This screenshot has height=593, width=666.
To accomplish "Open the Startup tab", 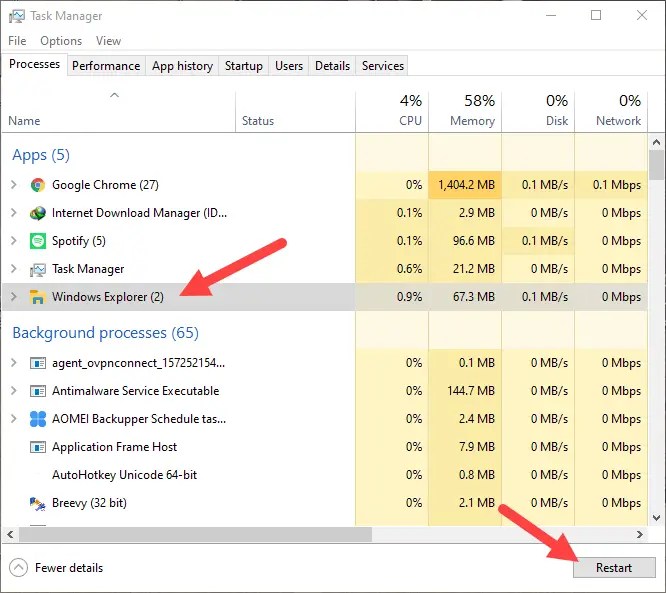I will 244,66.
